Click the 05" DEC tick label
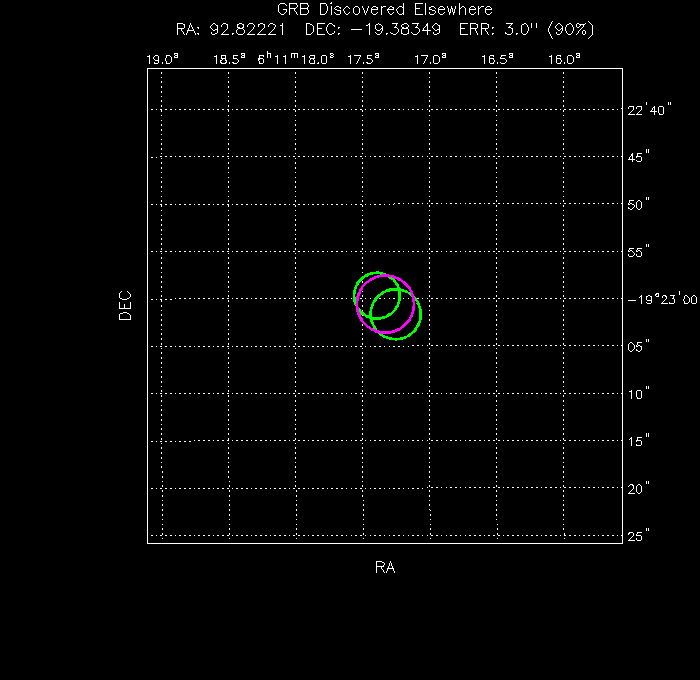 coord(639,346)
